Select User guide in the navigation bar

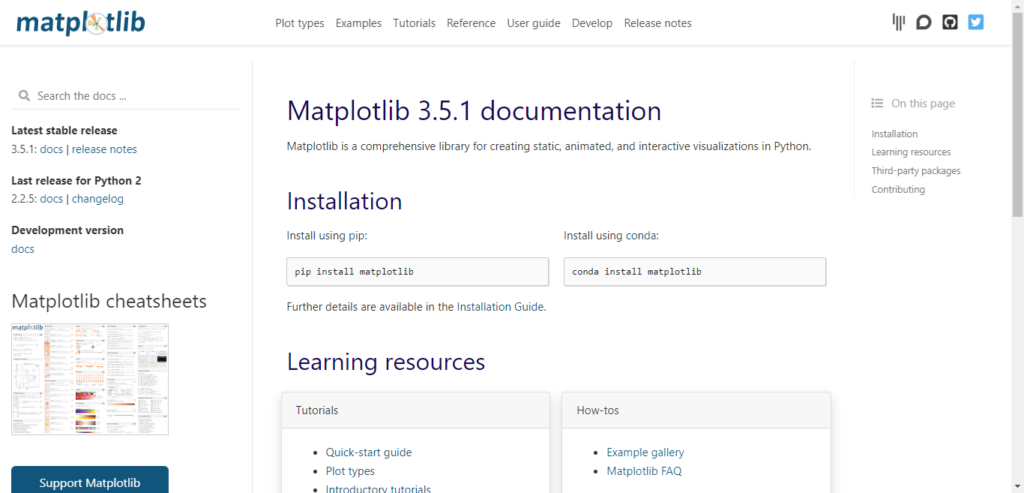(534, 23)
